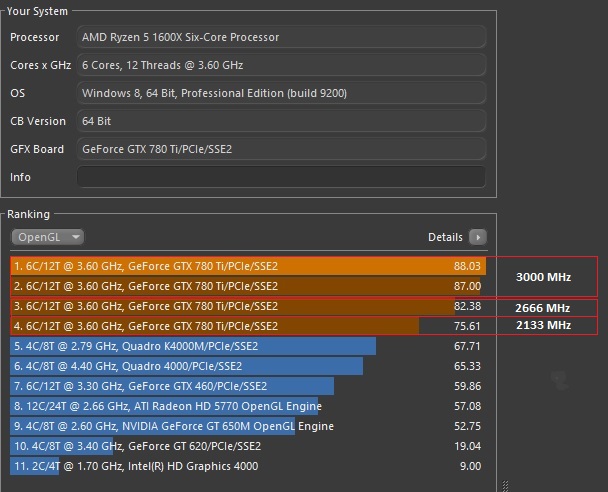This screenshot has height=492, width=608.
Task: Click the Details label
Action: [445, 237]
